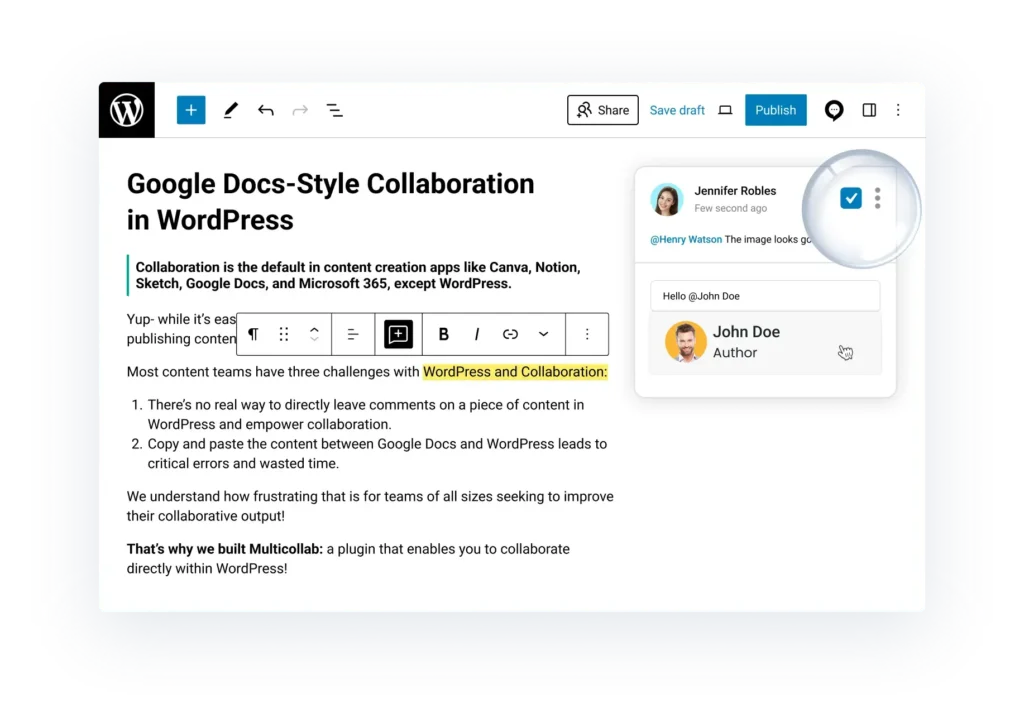Click John Doe's avatar picture

685,342
